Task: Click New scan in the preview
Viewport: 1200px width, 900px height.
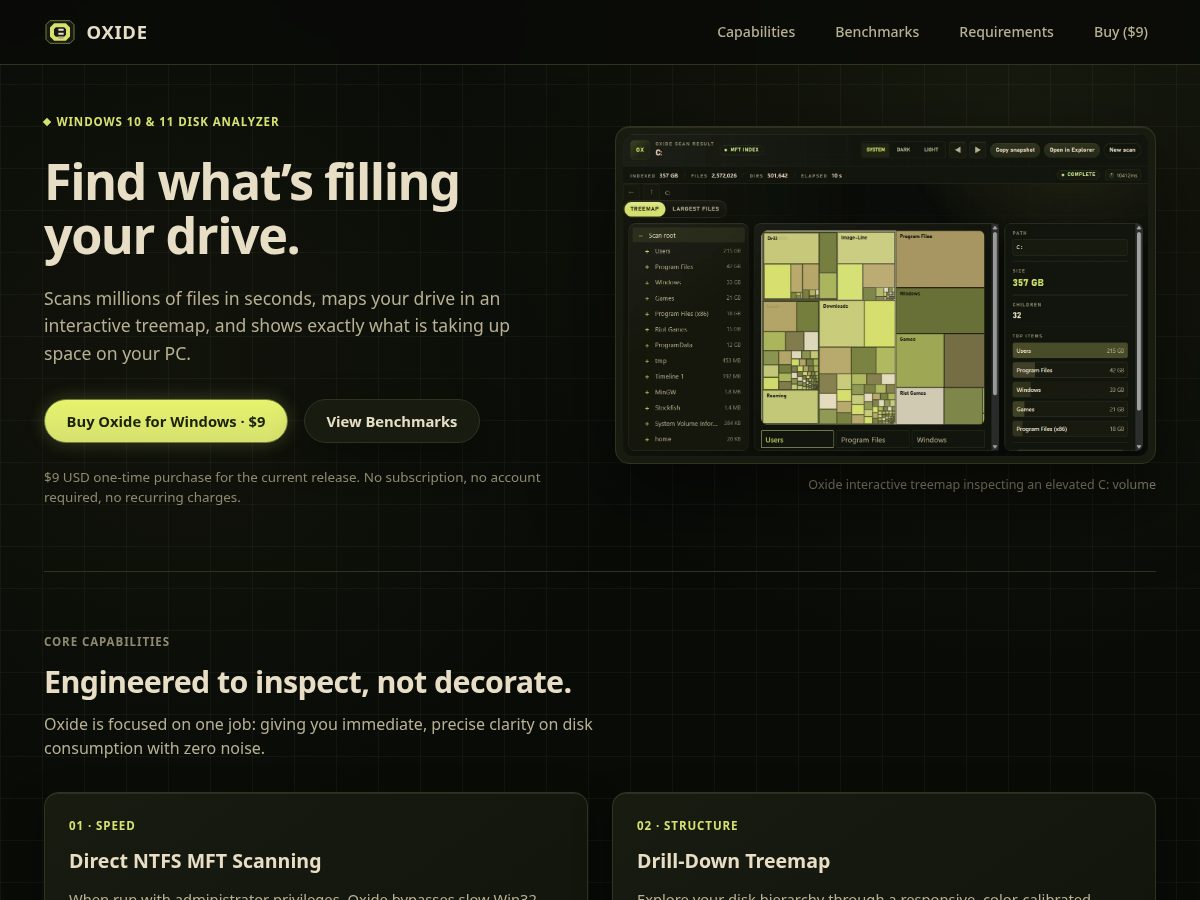Action: (1122, 150)
